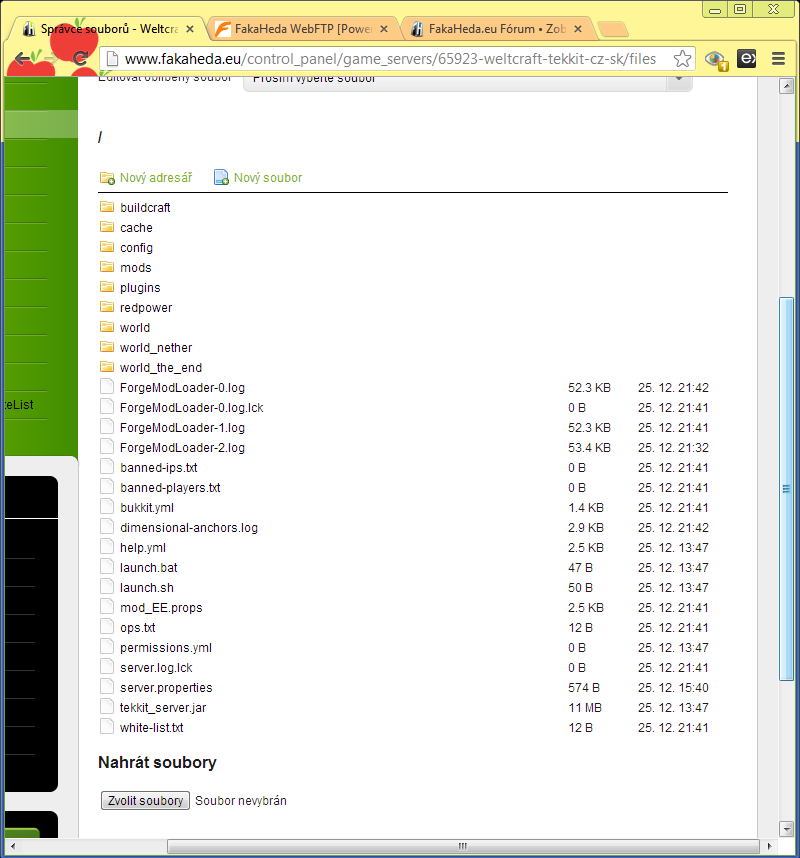The height and width of the screenshot is (858, 800).
Task: Click the file icon next to server.properties
Action: click(x=107, y=687)
